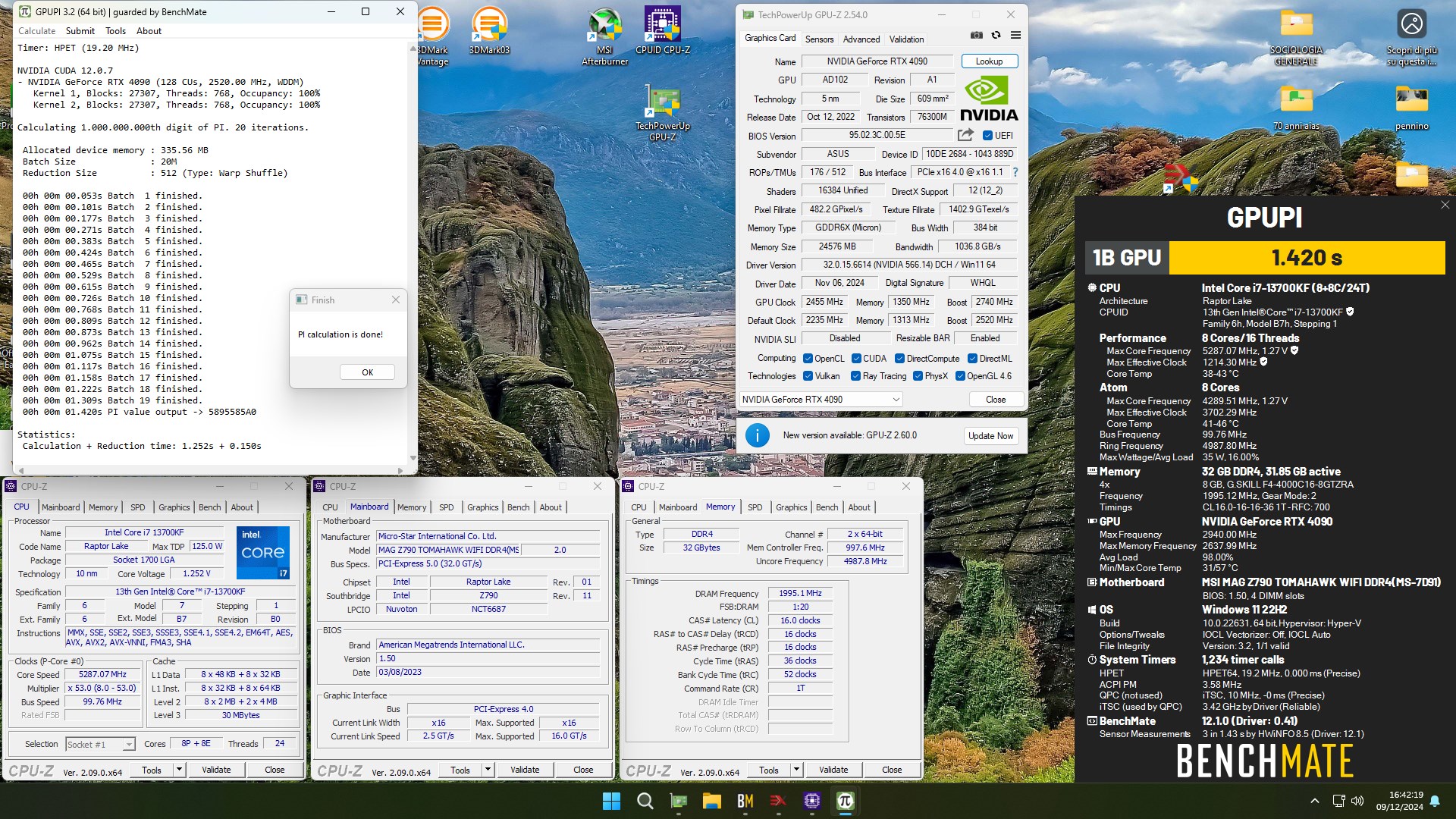Screen dimensions: 1456x819
Task: Click the GPU Name field in GPU-Z
Action: point(877,61)
